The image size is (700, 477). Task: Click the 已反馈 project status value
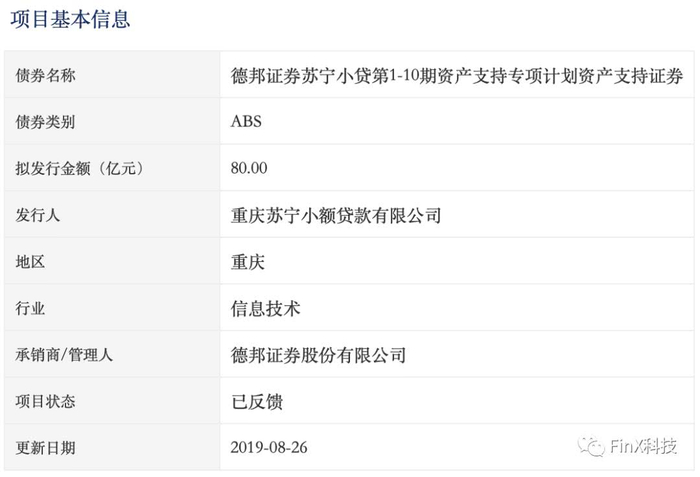click(257, 402)
